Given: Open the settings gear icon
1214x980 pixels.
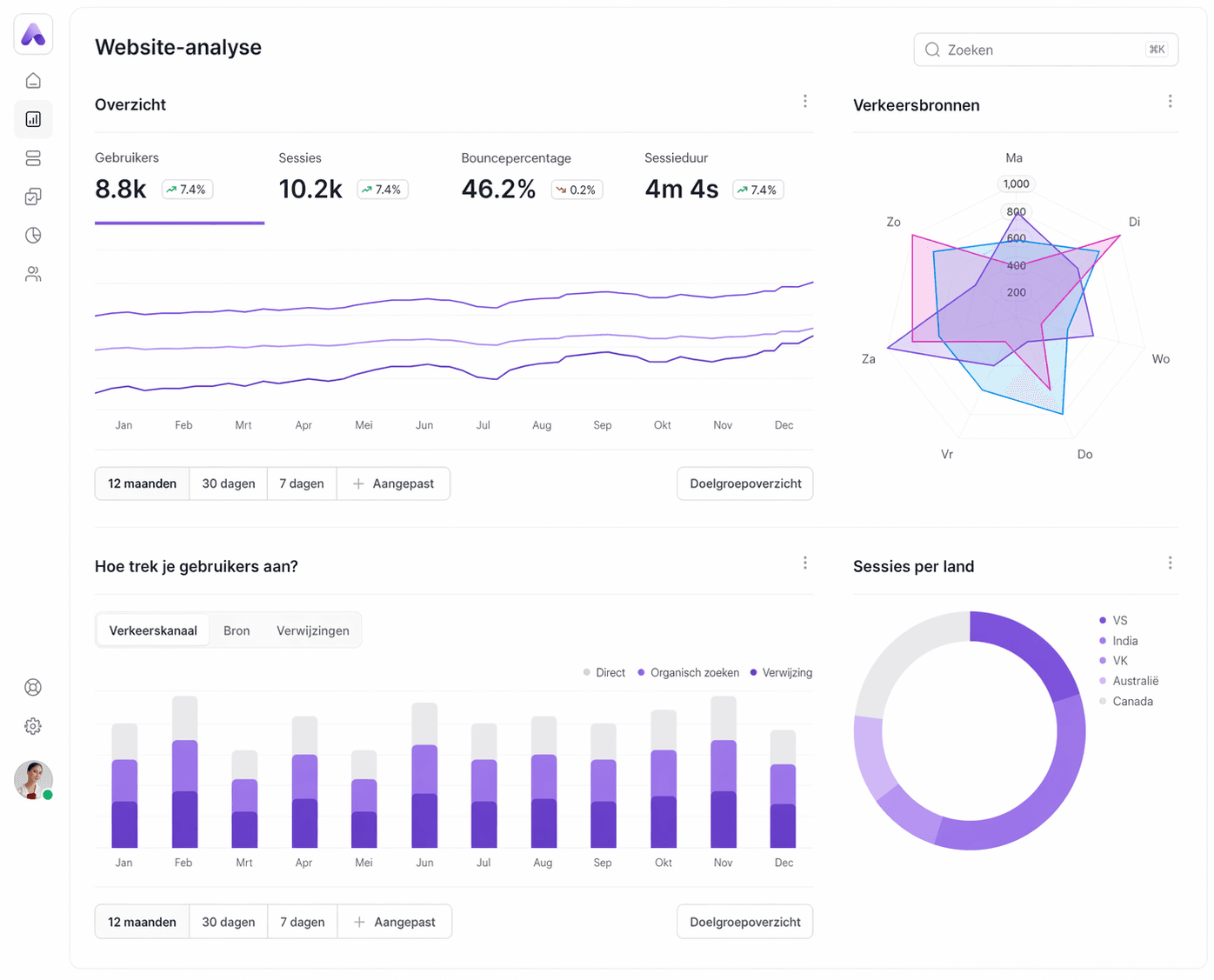Looking at the screenshot, I should (33, 726).
